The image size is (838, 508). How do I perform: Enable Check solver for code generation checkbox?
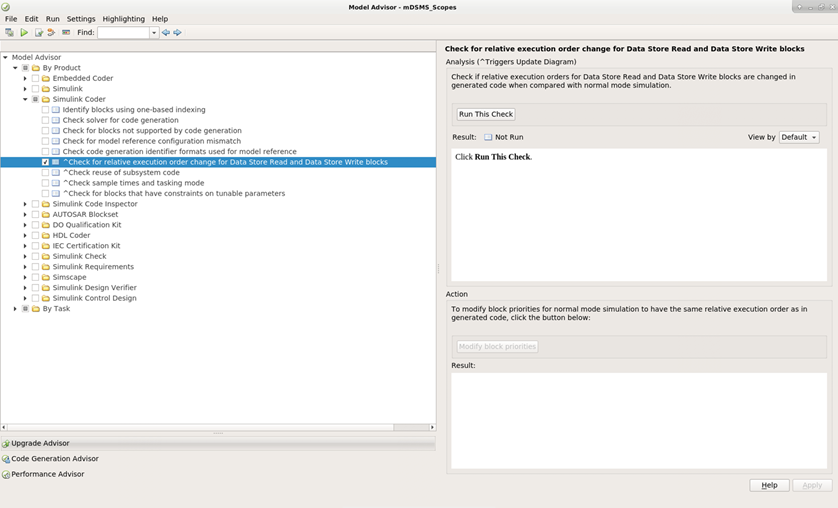pos(45,120)
